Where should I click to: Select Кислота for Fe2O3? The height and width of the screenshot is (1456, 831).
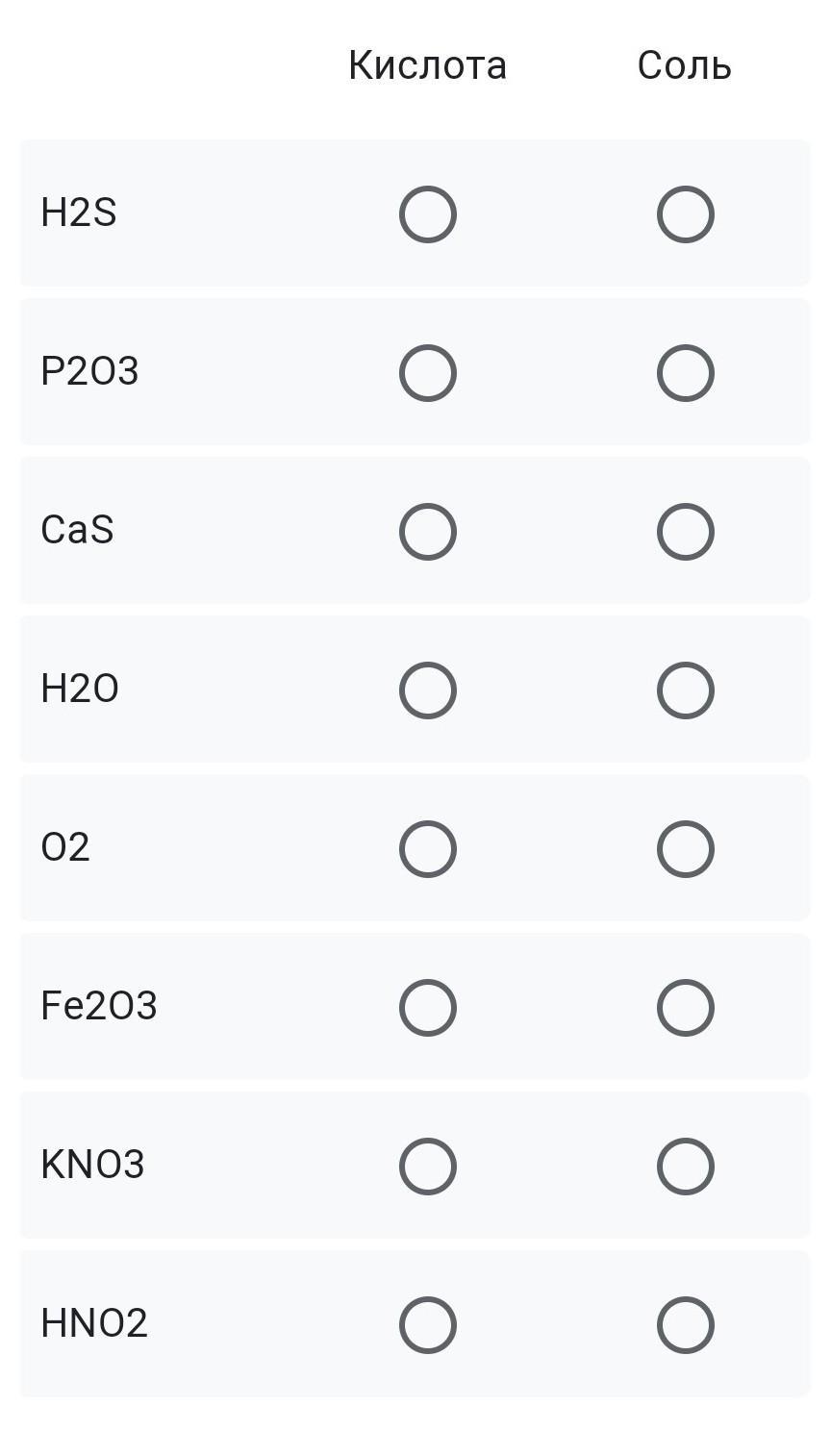point(427,1007)
